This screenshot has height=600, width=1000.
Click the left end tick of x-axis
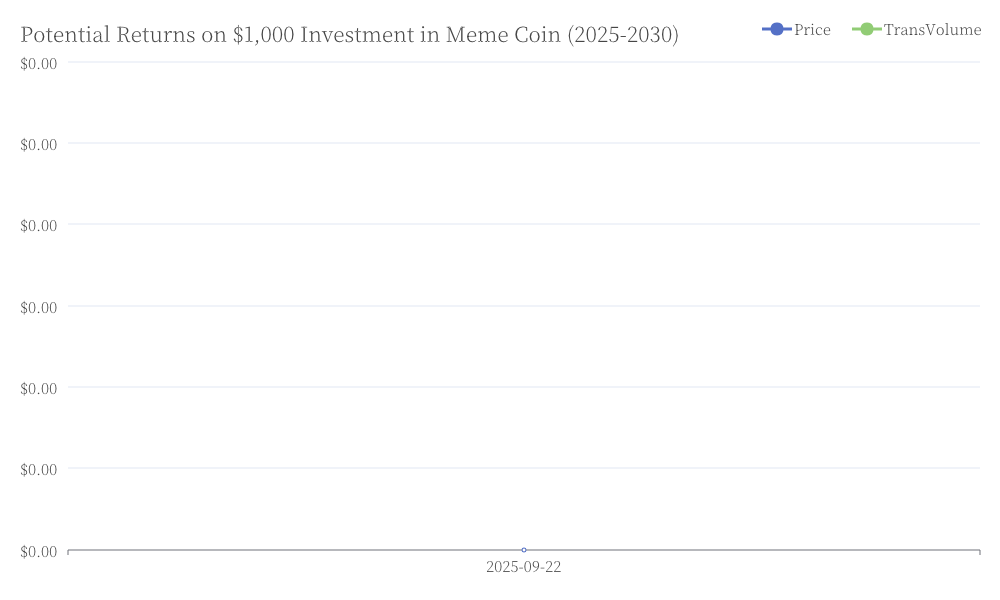[x=68, y=552]
